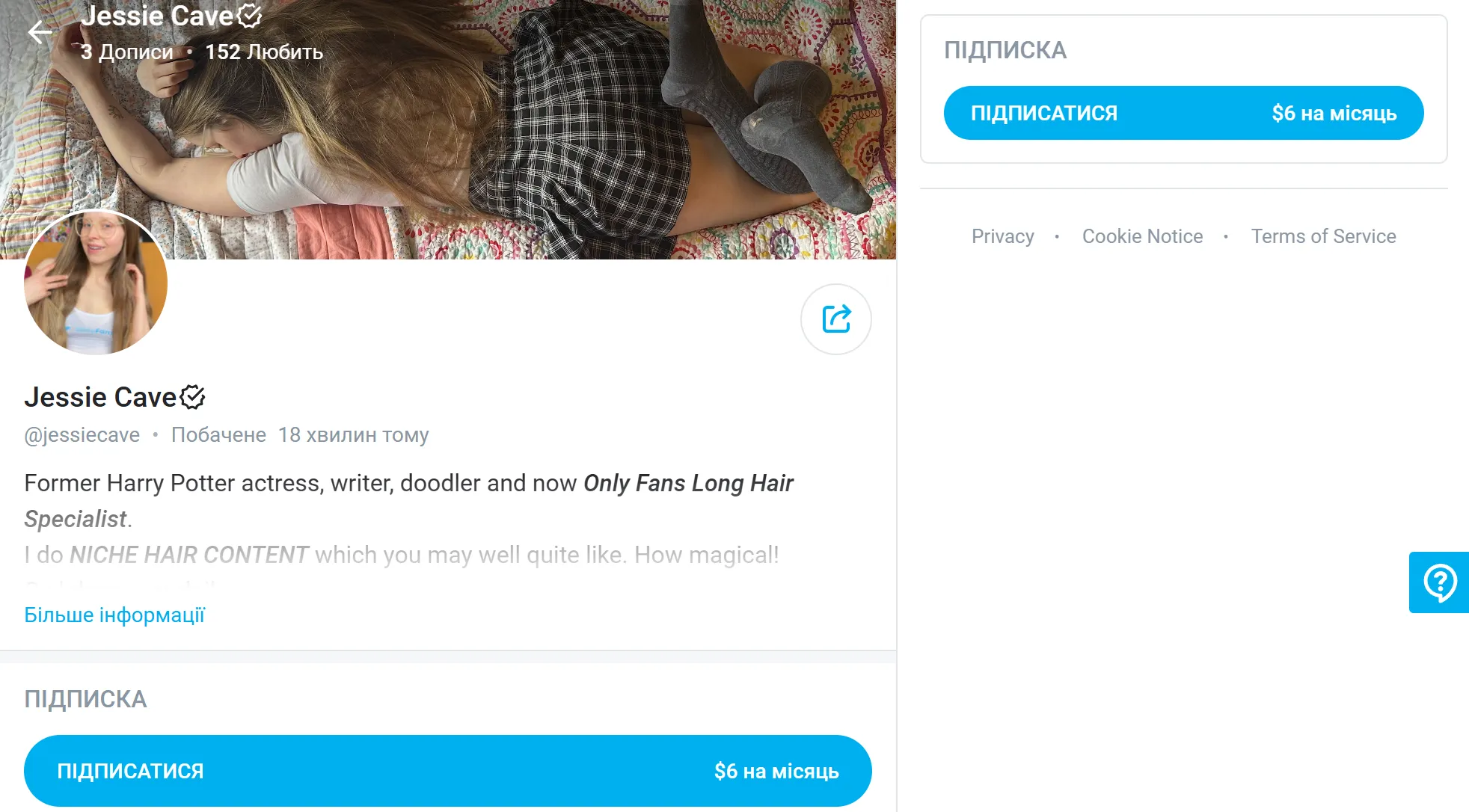
Task: Click the verified badge beside Jessie Cave heading
Action: pyautogui.click(x=193, y=397)
